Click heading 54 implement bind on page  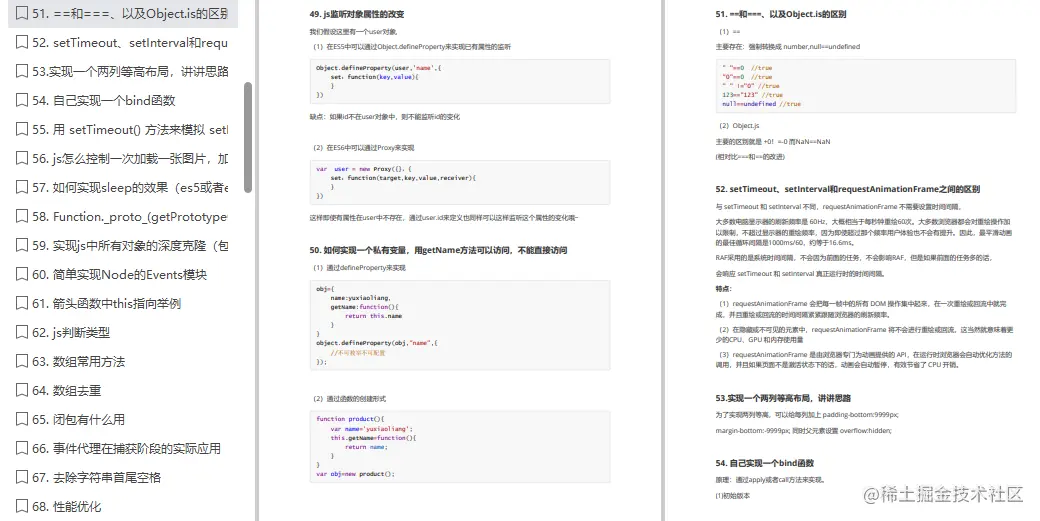765,463
